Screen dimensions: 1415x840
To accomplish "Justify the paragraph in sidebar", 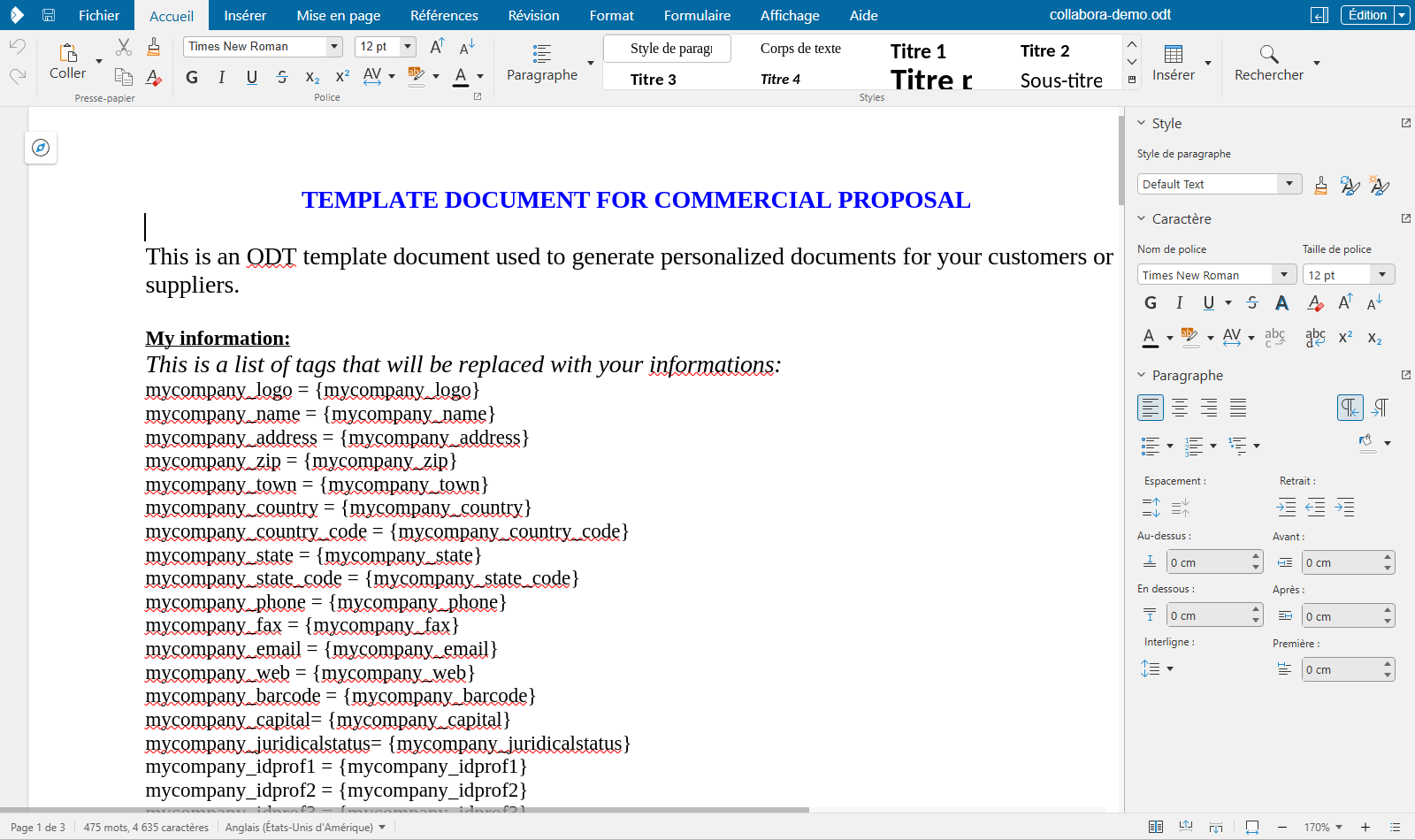I will pos(1238,408).
